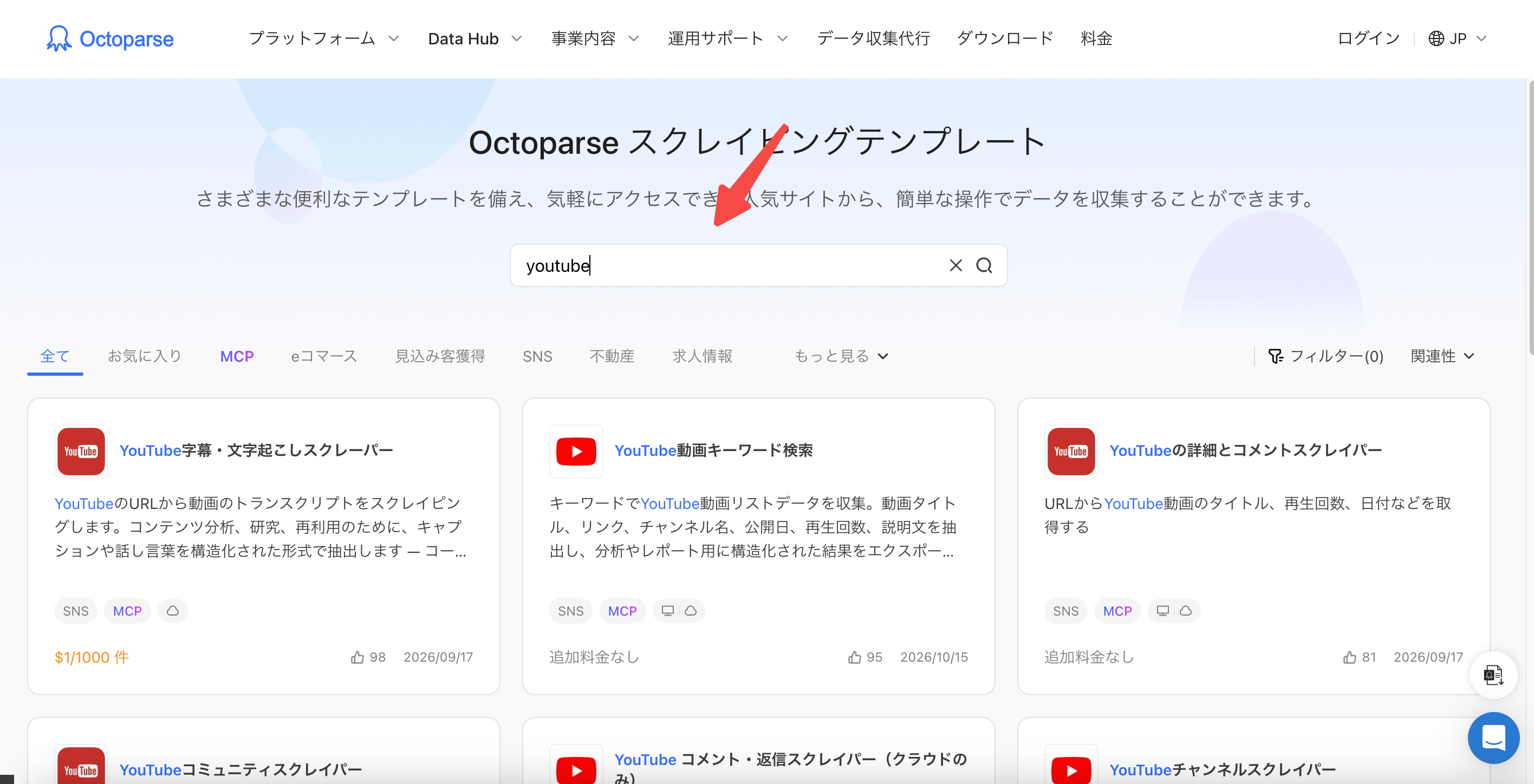Click cloud icon on 字幕・文字起こし card
1534x784 pixels.
173,611
